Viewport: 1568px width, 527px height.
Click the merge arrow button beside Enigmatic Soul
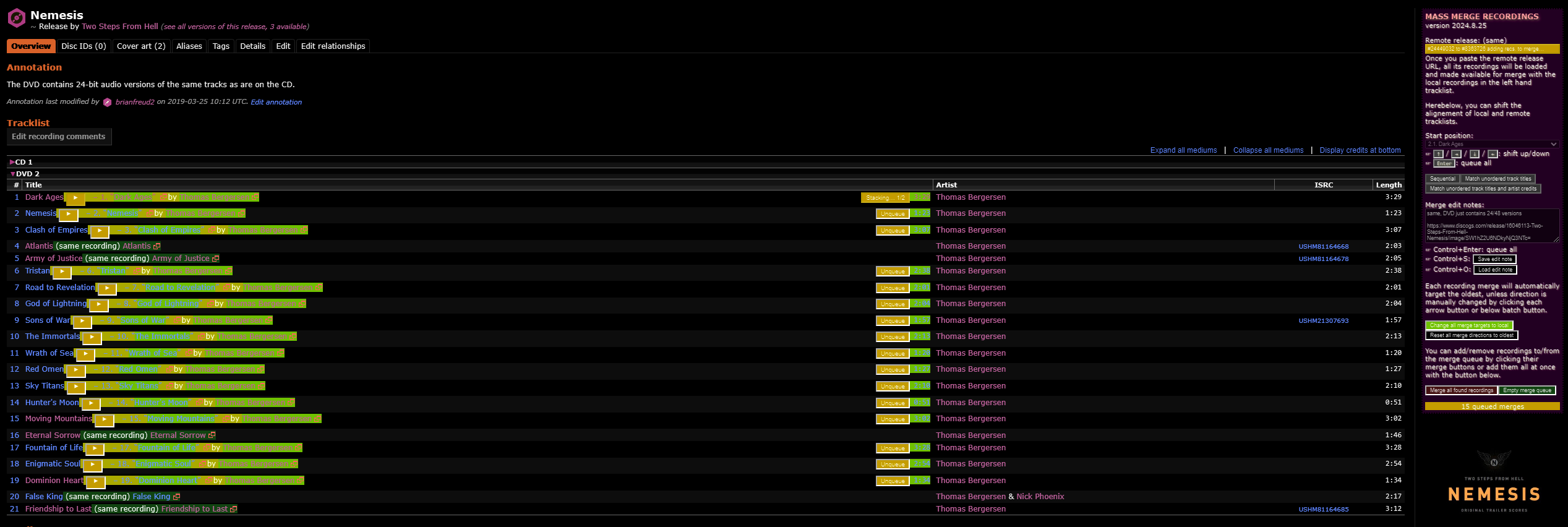tap(92, 465)
